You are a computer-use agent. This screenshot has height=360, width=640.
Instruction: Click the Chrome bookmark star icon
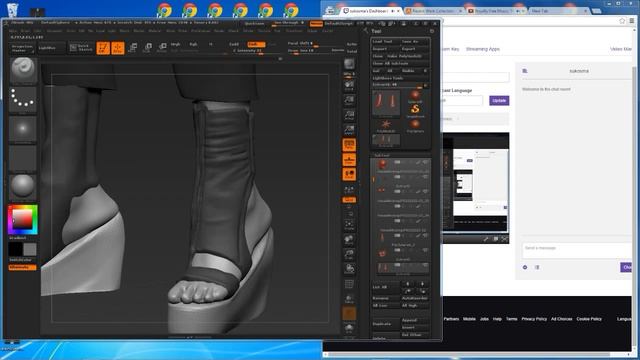[622, 21]
